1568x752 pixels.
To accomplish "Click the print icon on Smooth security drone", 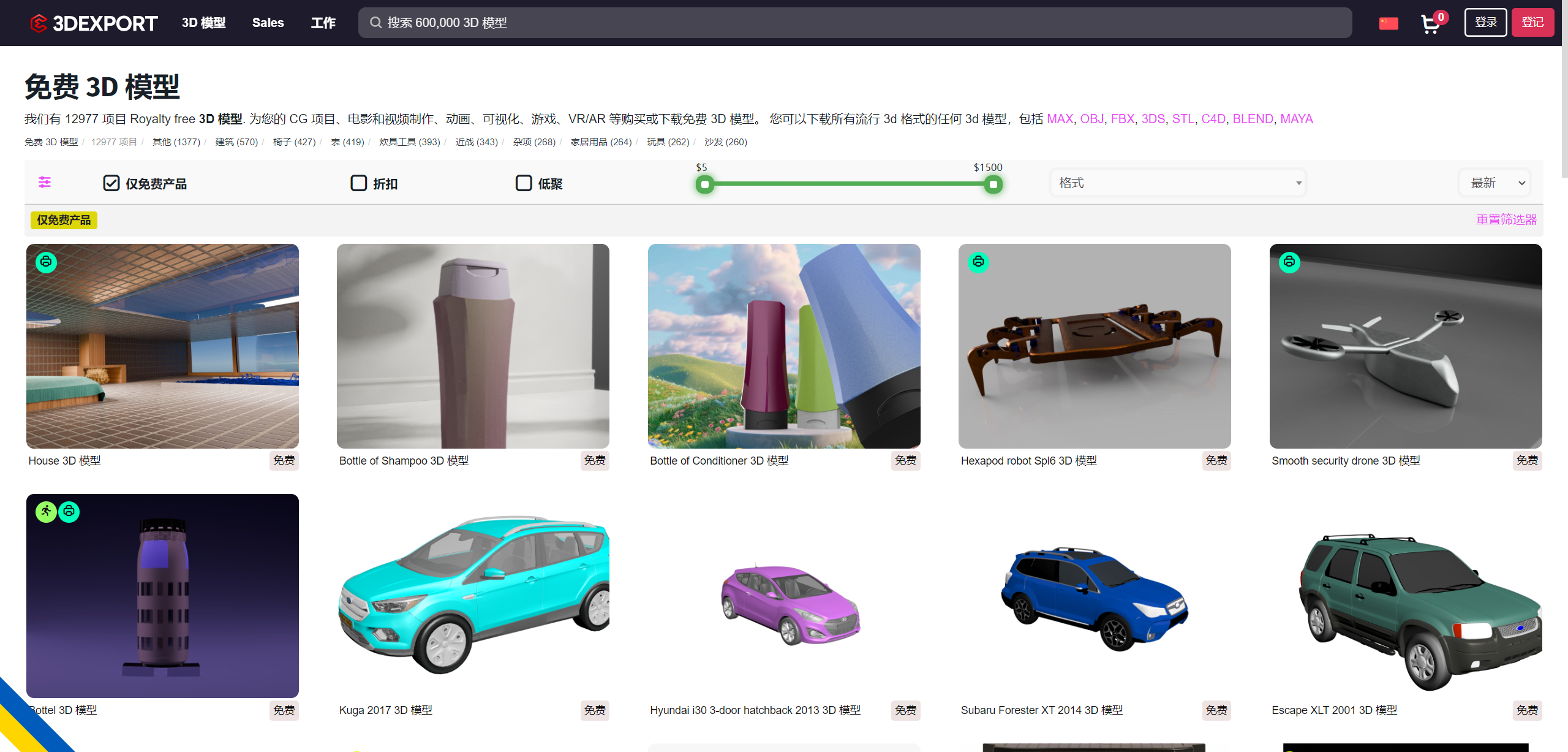I will click(1289, 262).
